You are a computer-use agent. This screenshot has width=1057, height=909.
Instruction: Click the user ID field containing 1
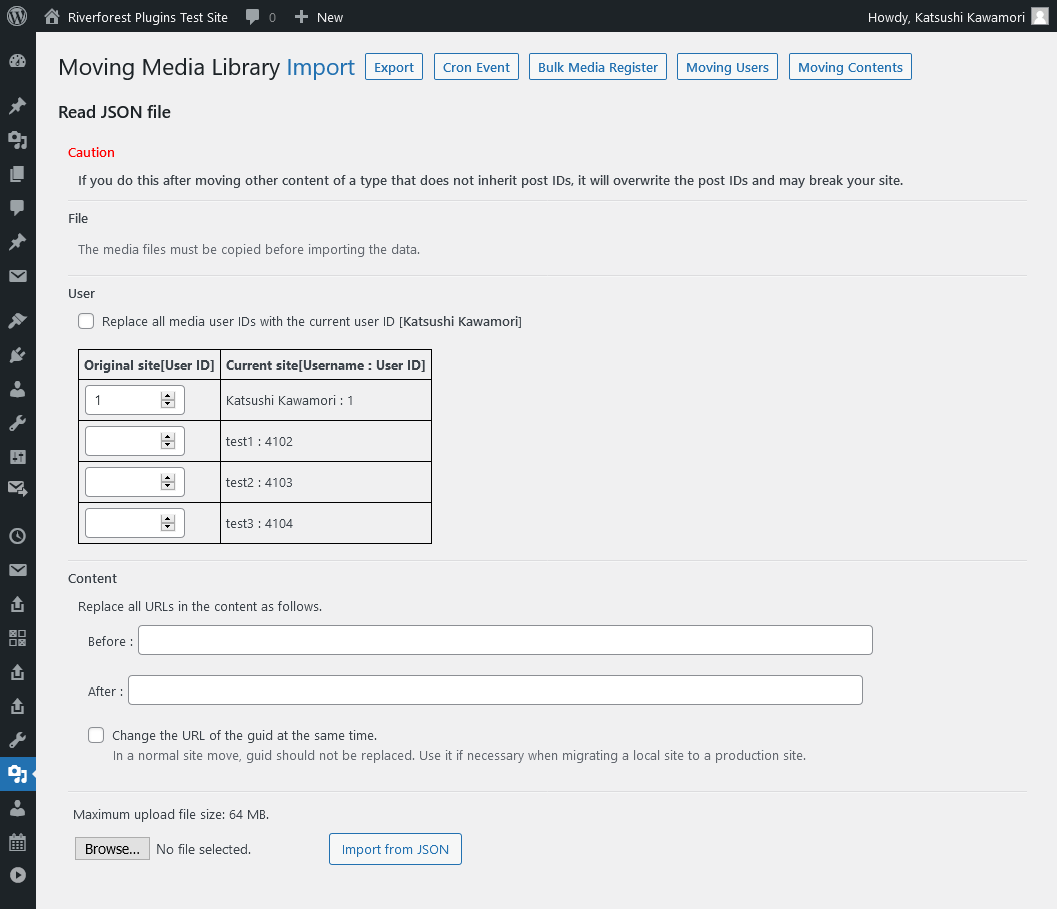coord(135,400)
